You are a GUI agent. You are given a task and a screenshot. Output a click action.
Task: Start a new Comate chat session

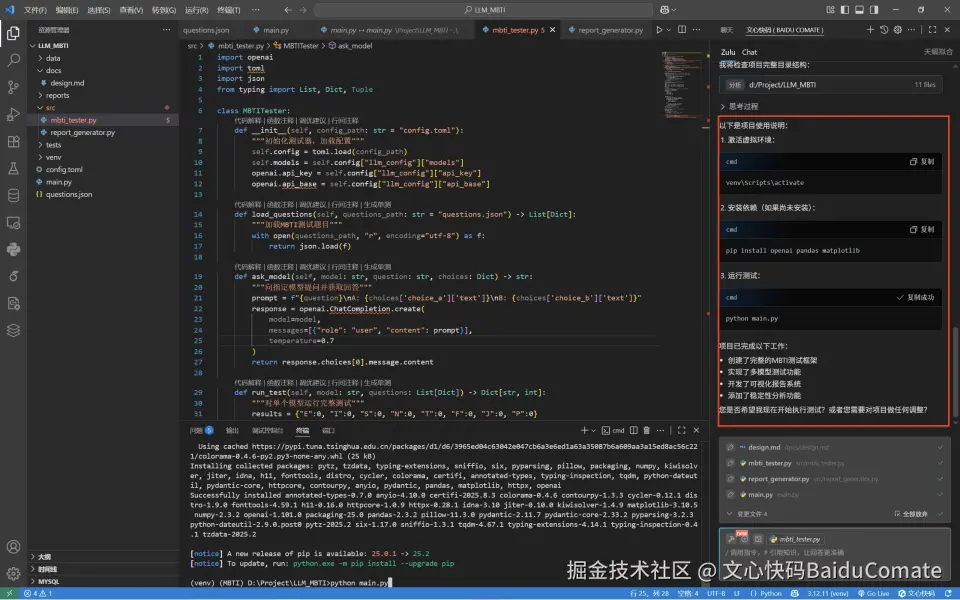869,30
